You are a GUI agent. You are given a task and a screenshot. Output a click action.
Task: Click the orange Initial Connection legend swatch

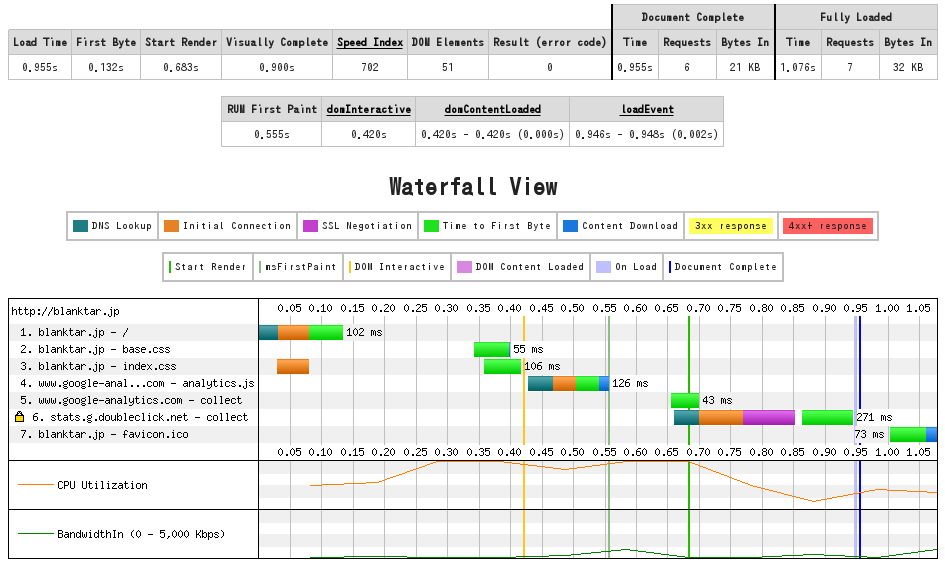pos(171,226)
